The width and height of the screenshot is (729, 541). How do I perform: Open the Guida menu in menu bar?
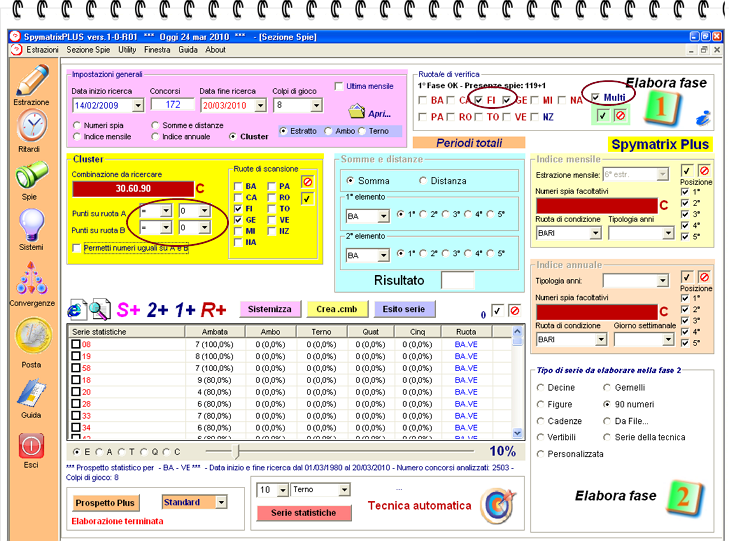click(188, 50)
